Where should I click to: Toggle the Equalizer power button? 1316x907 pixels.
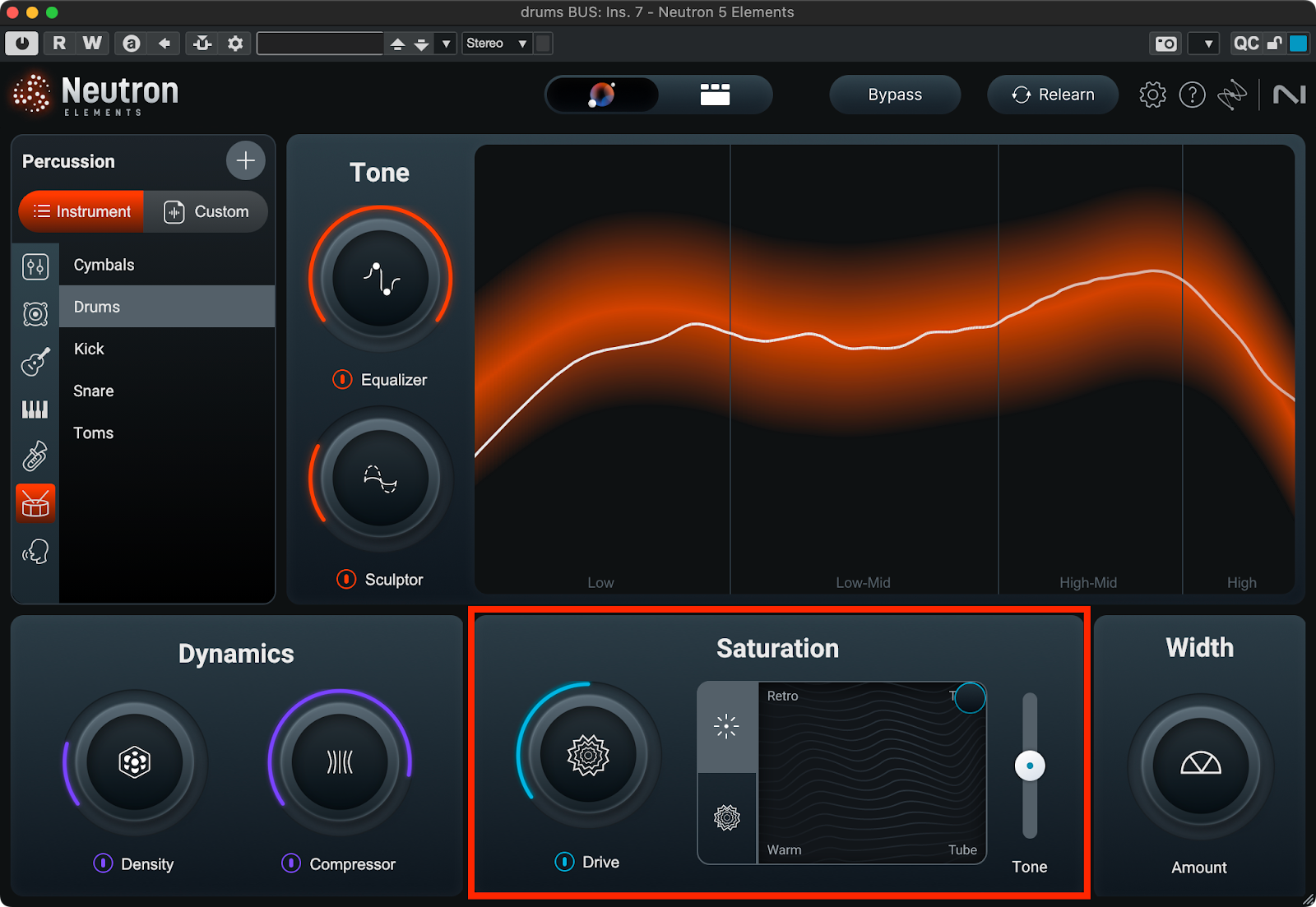click(x=342, y=379)
